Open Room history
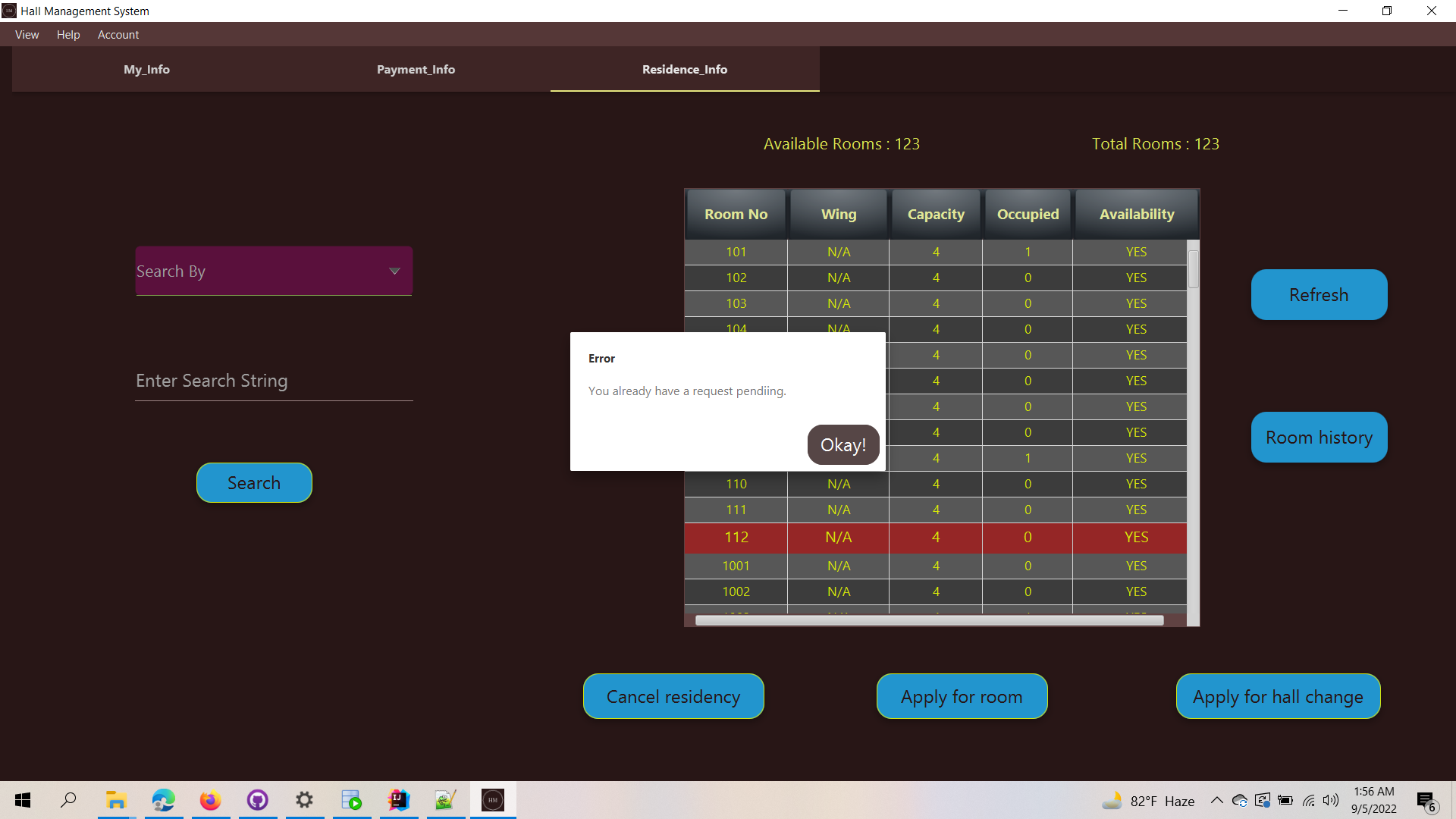 point(1318,437)
